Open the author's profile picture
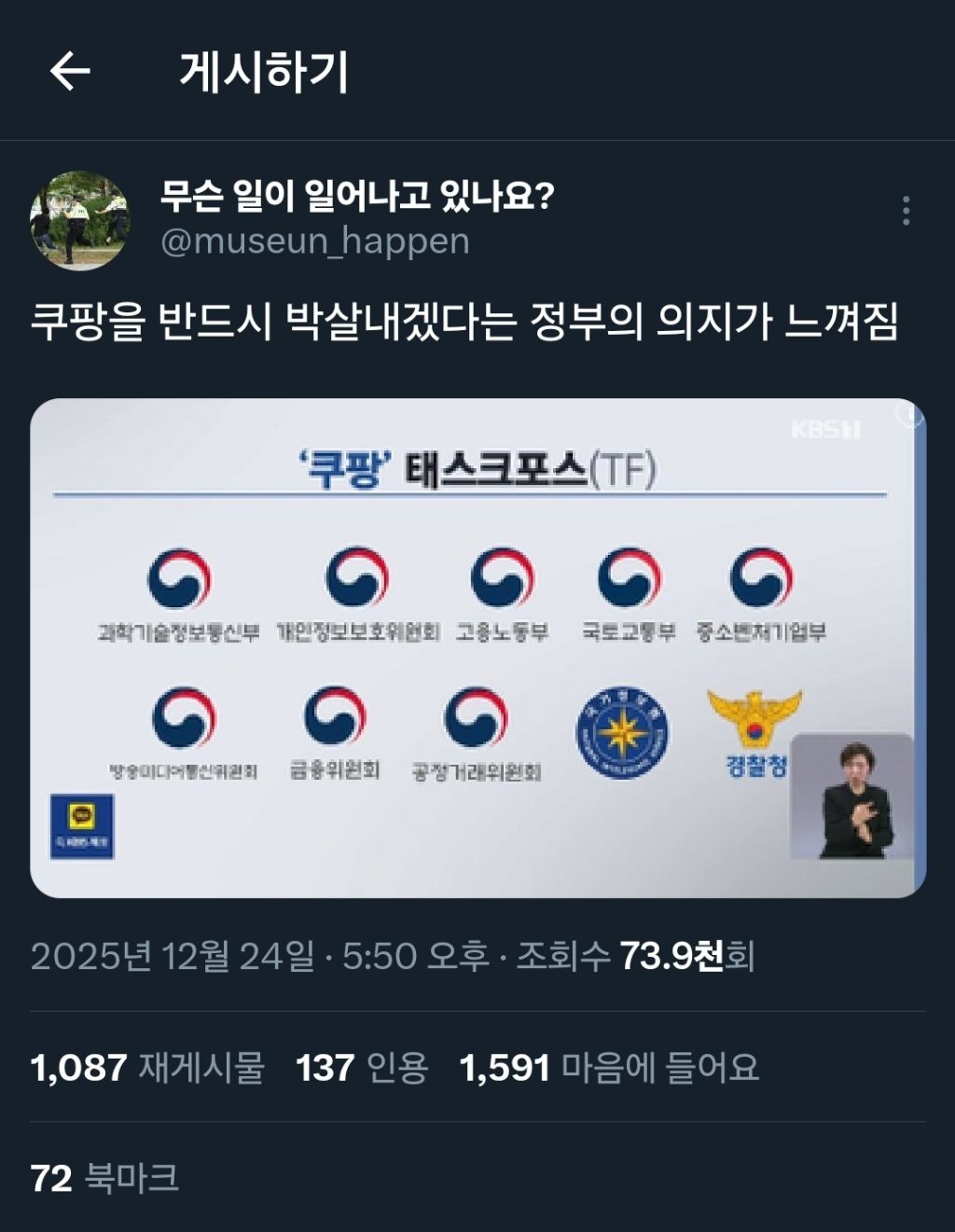The image size is (955, 1232). (x=80, y=220)
